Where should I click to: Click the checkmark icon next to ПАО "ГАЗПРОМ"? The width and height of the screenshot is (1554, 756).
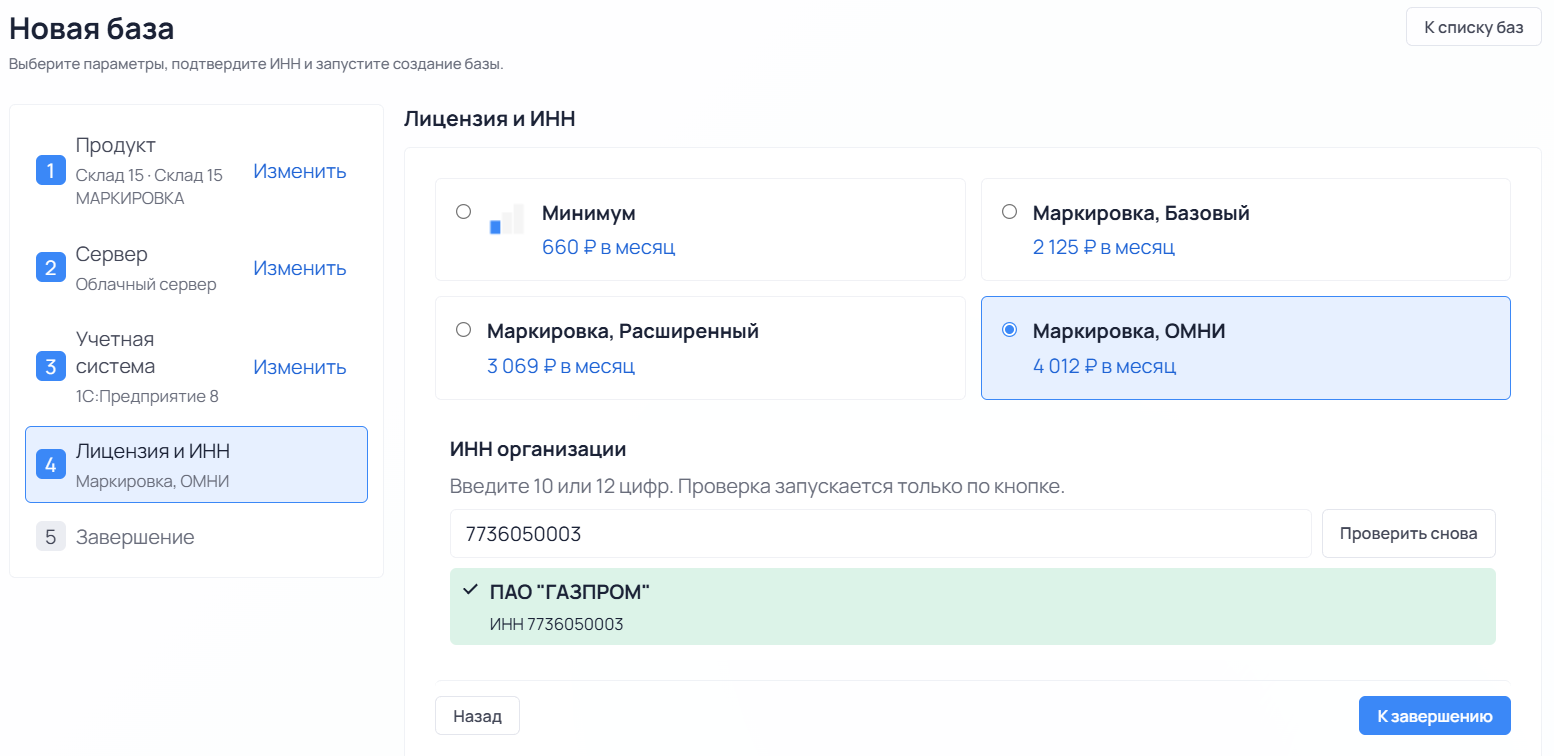[470, 591]
